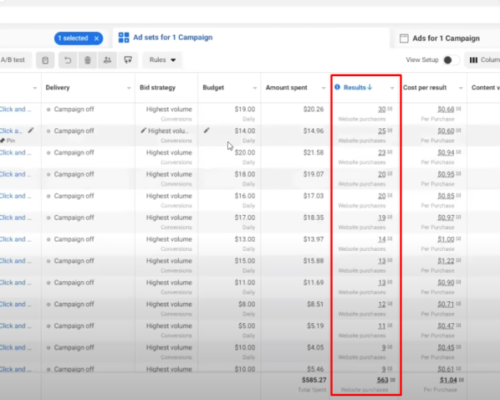Click the icon beside cost value $0.68
Screen dimensions: 500x400
pyautogui.click(x=459, y=109)
